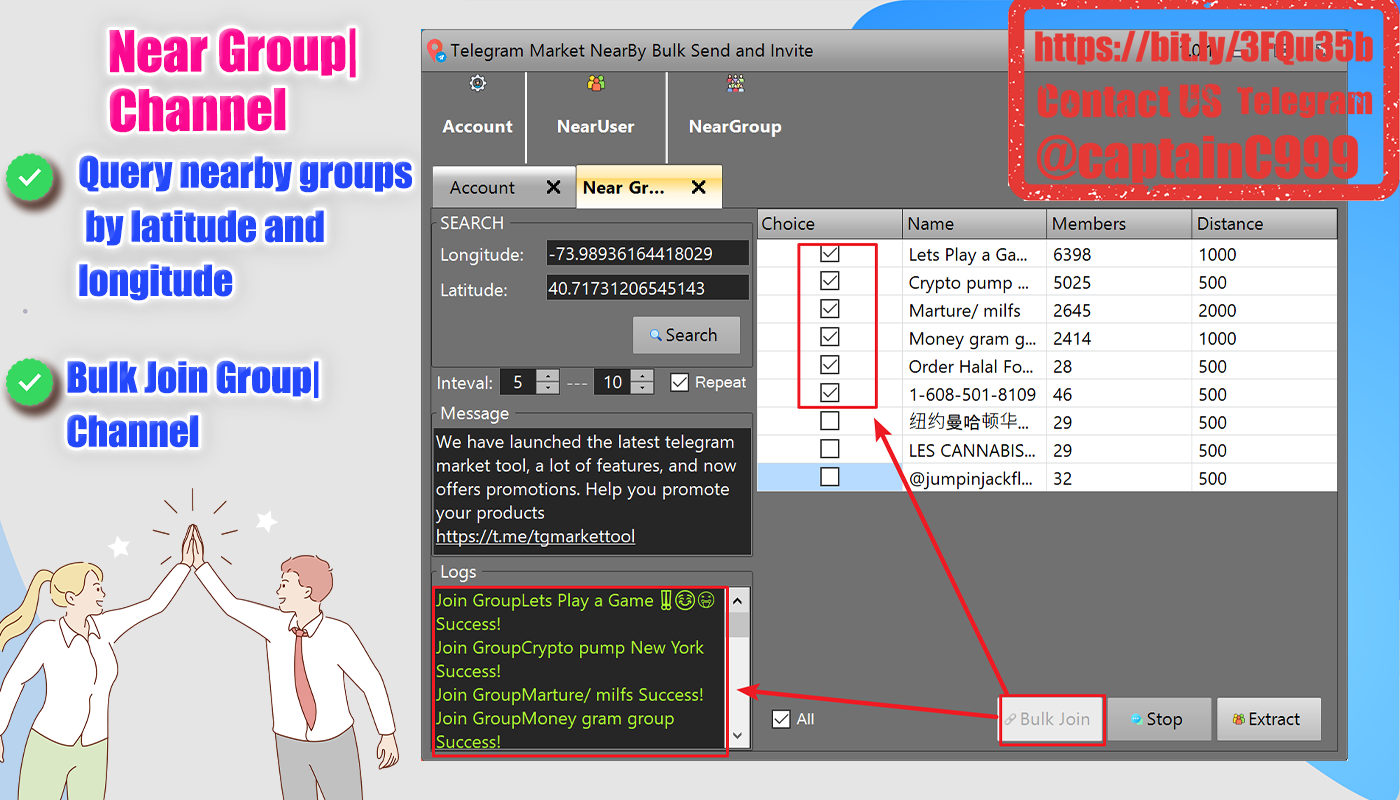Viewport: 1400px width, 800px height.
Task: Close the Account tab with X
Action: point(553,187)
